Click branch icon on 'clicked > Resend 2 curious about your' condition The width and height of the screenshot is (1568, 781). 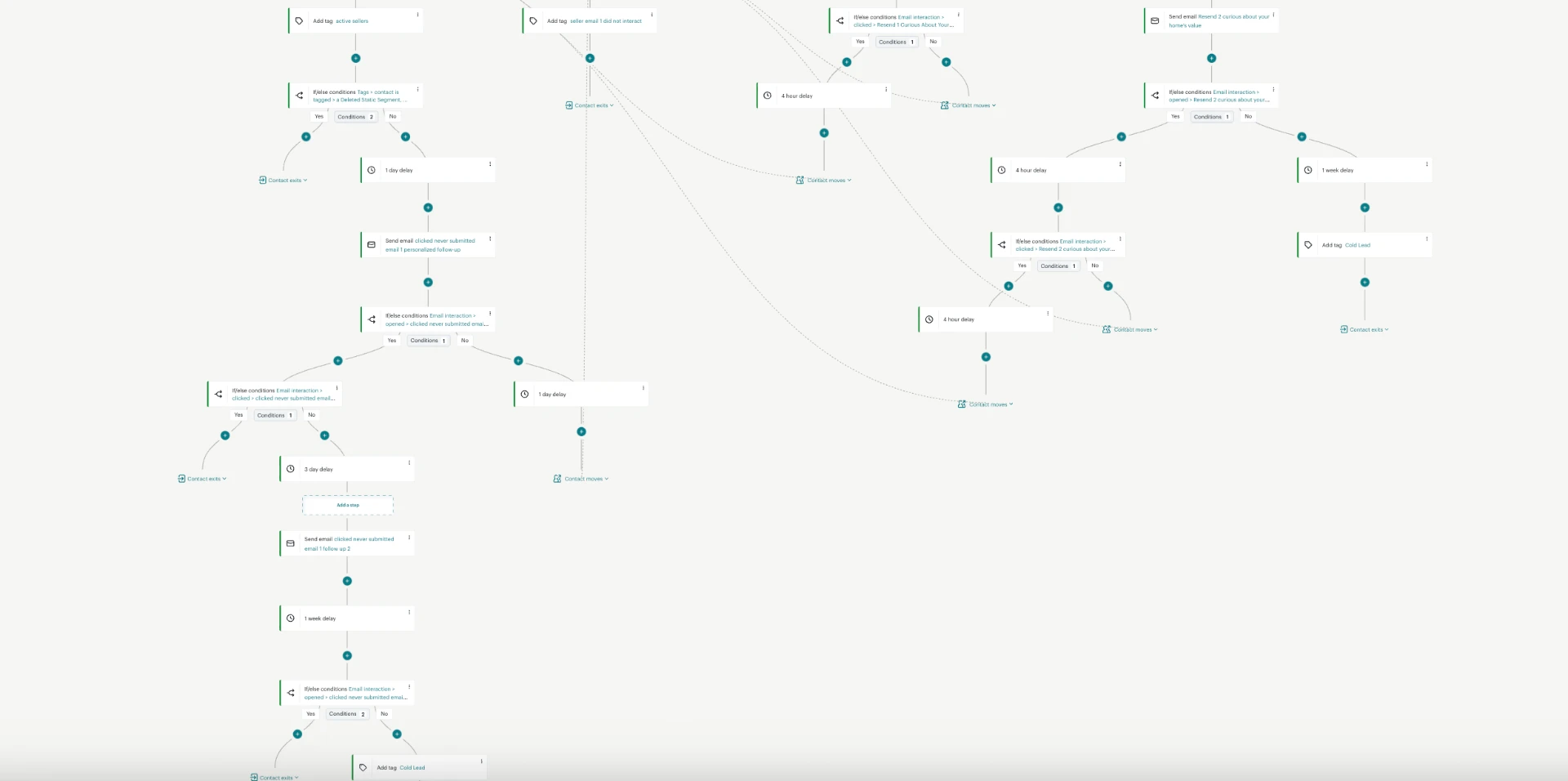tap(1001, 245)
